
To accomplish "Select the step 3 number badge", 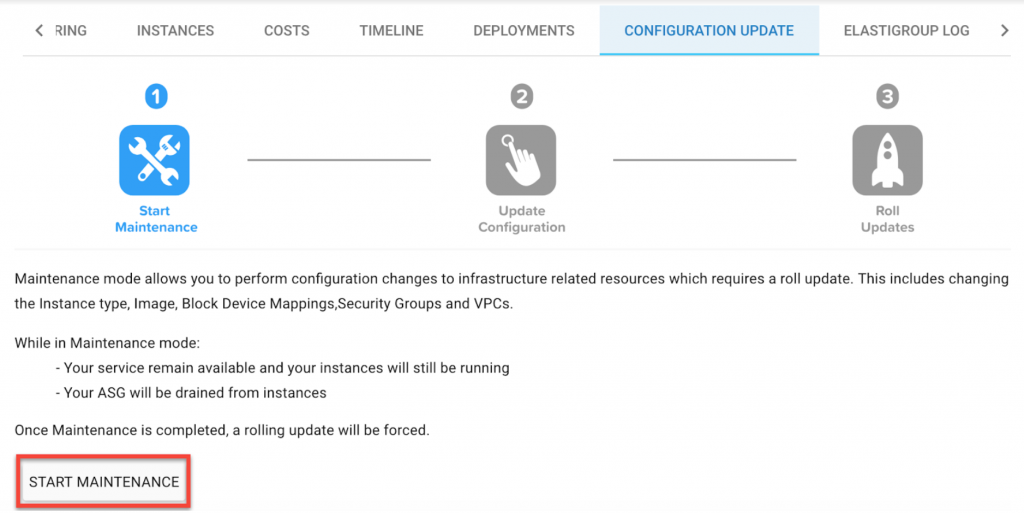I will (x=887, y=97).
